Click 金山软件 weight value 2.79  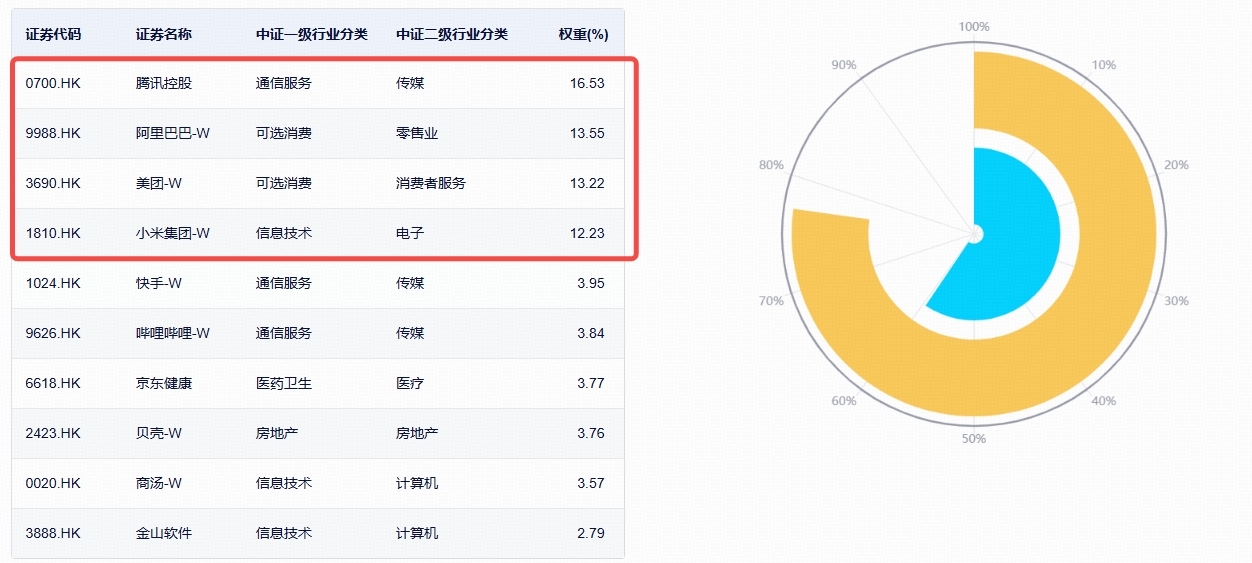590,533
